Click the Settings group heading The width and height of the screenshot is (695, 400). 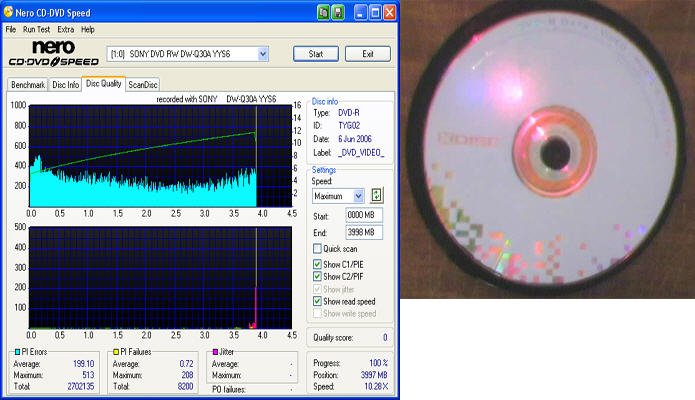324,170
